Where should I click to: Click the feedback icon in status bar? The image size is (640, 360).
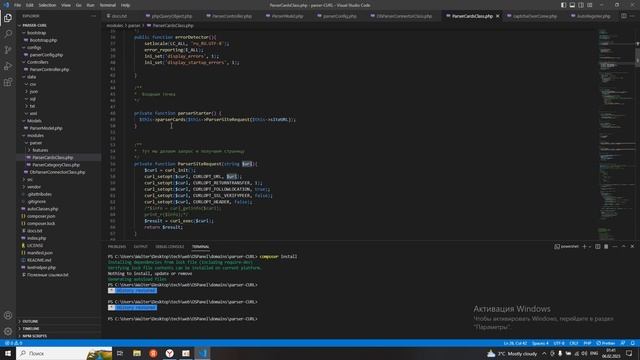click(623, 343)
